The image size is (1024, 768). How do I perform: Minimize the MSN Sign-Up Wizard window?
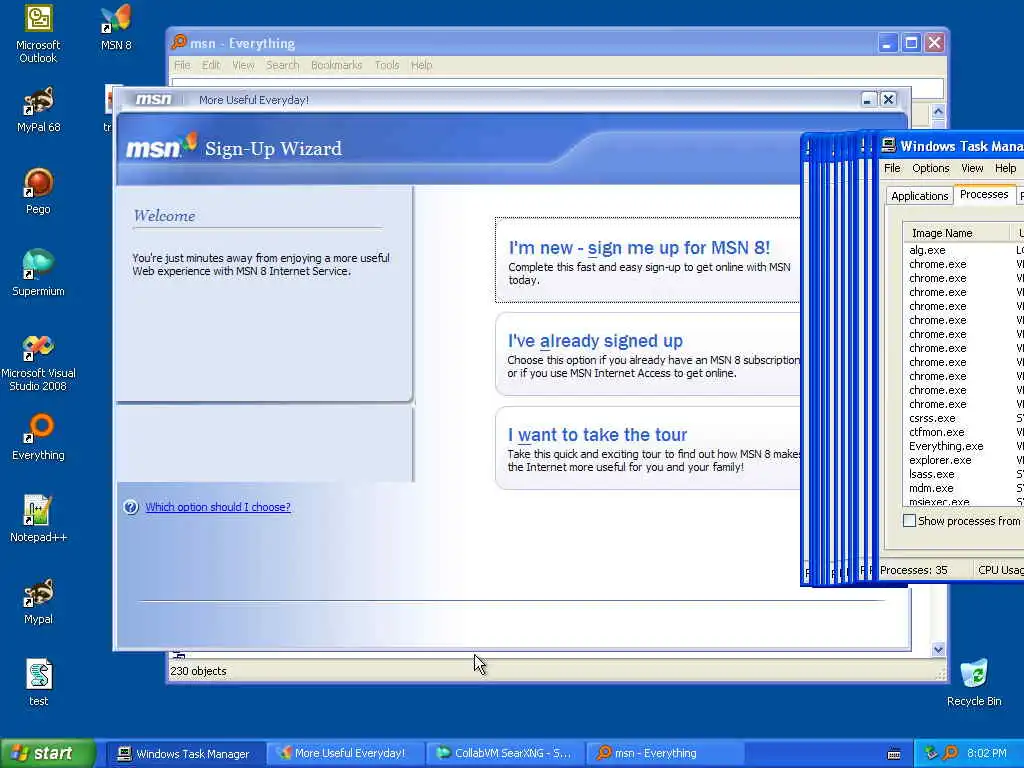tap(867, 99)
